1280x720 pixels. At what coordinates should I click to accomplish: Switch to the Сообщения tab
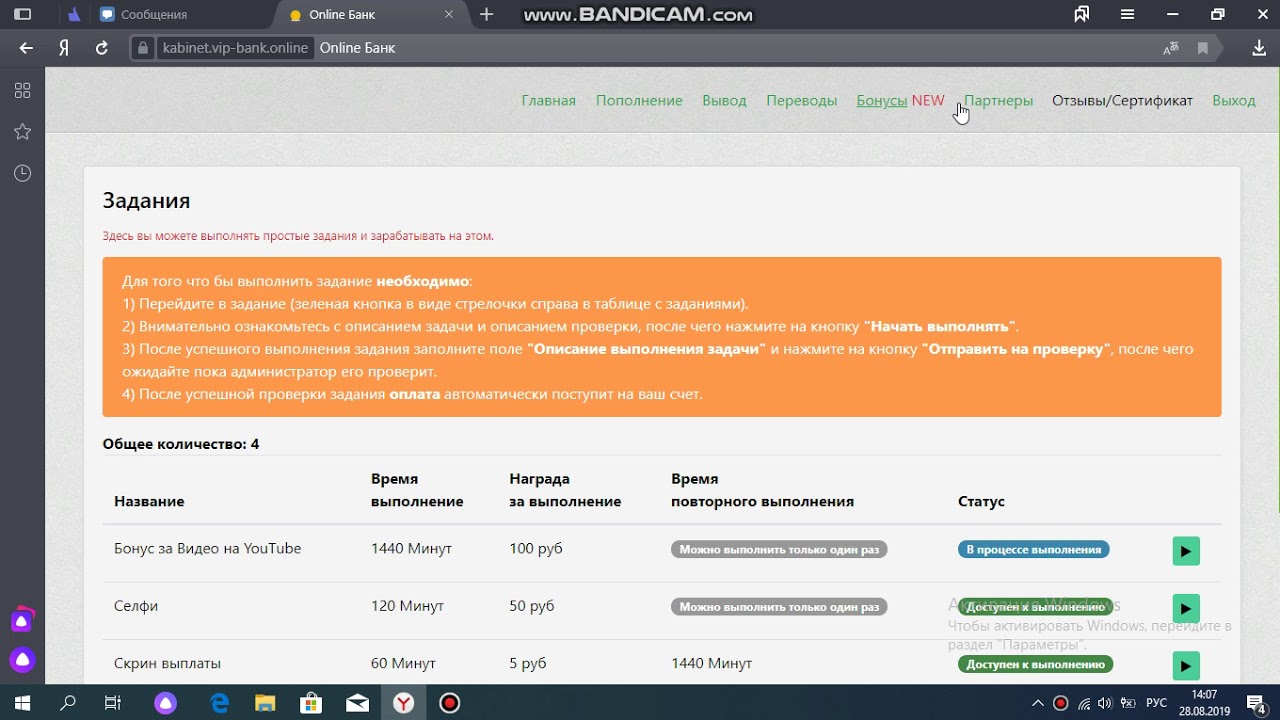[x=153, y=15]
